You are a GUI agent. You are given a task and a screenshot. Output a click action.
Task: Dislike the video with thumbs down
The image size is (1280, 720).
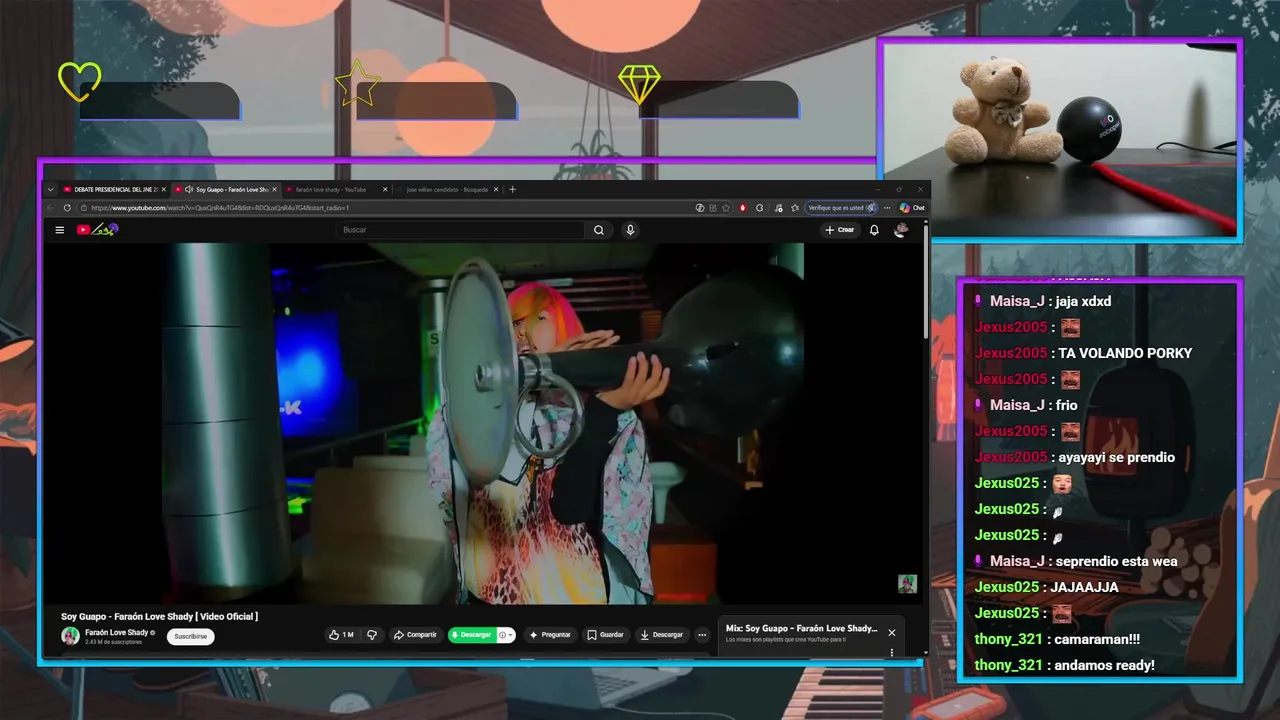point(372,635)
